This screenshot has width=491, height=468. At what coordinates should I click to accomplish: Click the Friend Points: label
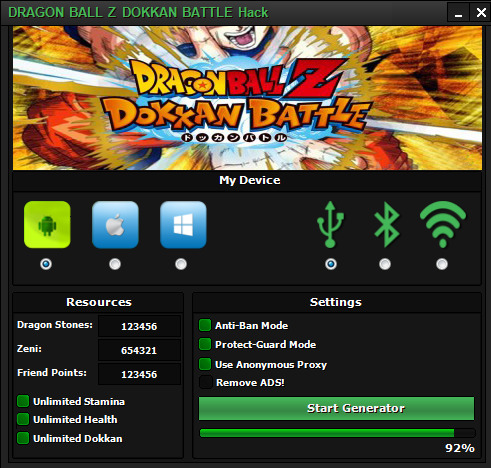(52, 373)
